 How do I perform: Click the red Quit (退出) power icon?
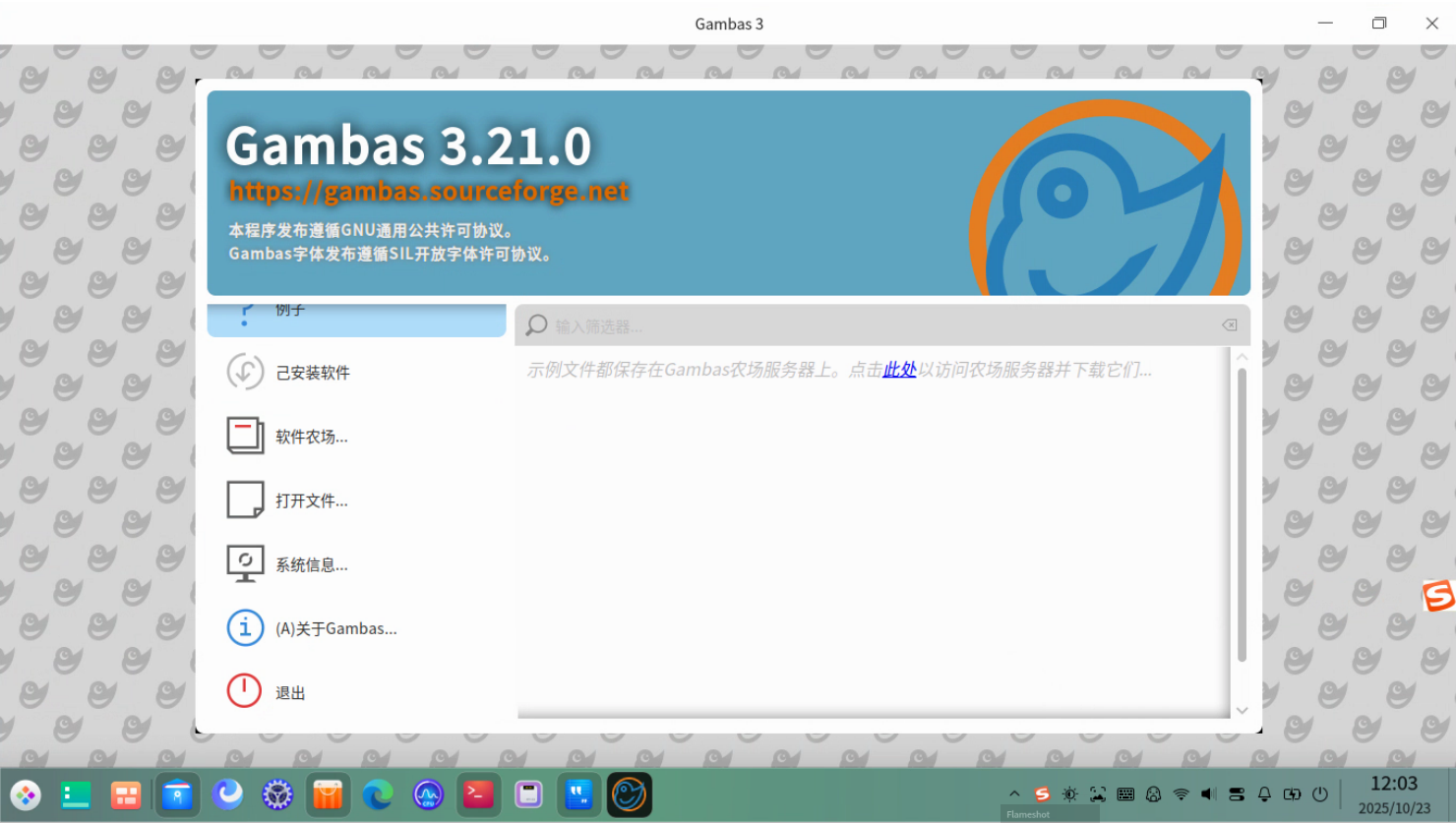pos(245,691)
